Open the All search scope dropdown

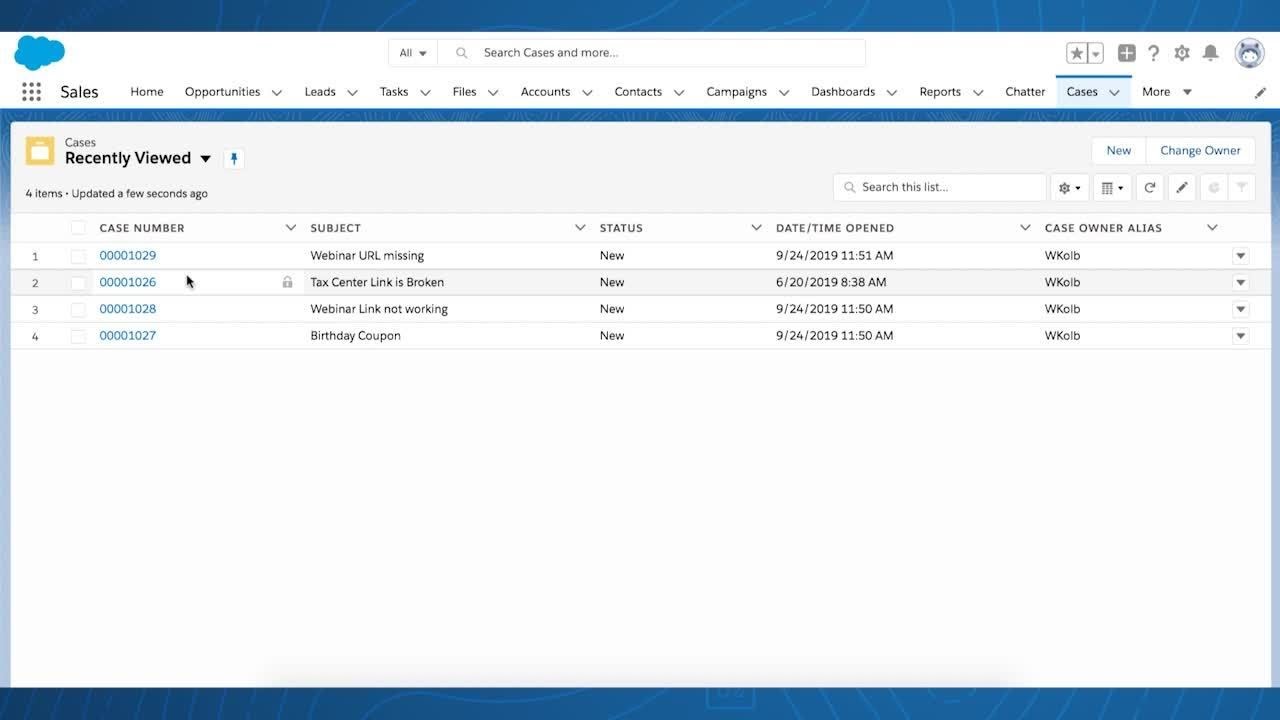tap(413, 53)
